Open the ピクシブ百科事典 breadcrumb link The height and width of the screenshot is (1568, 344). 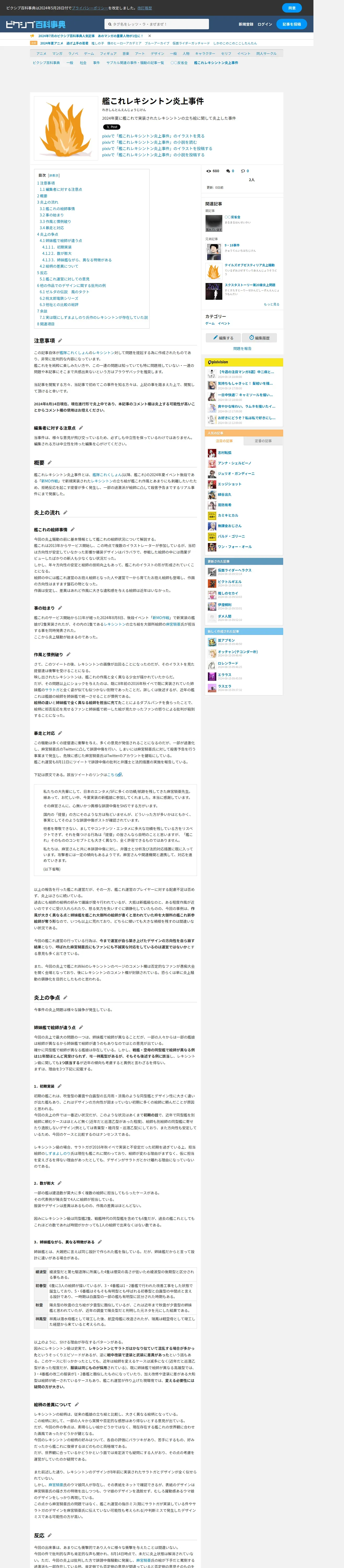tap(46, 63)
